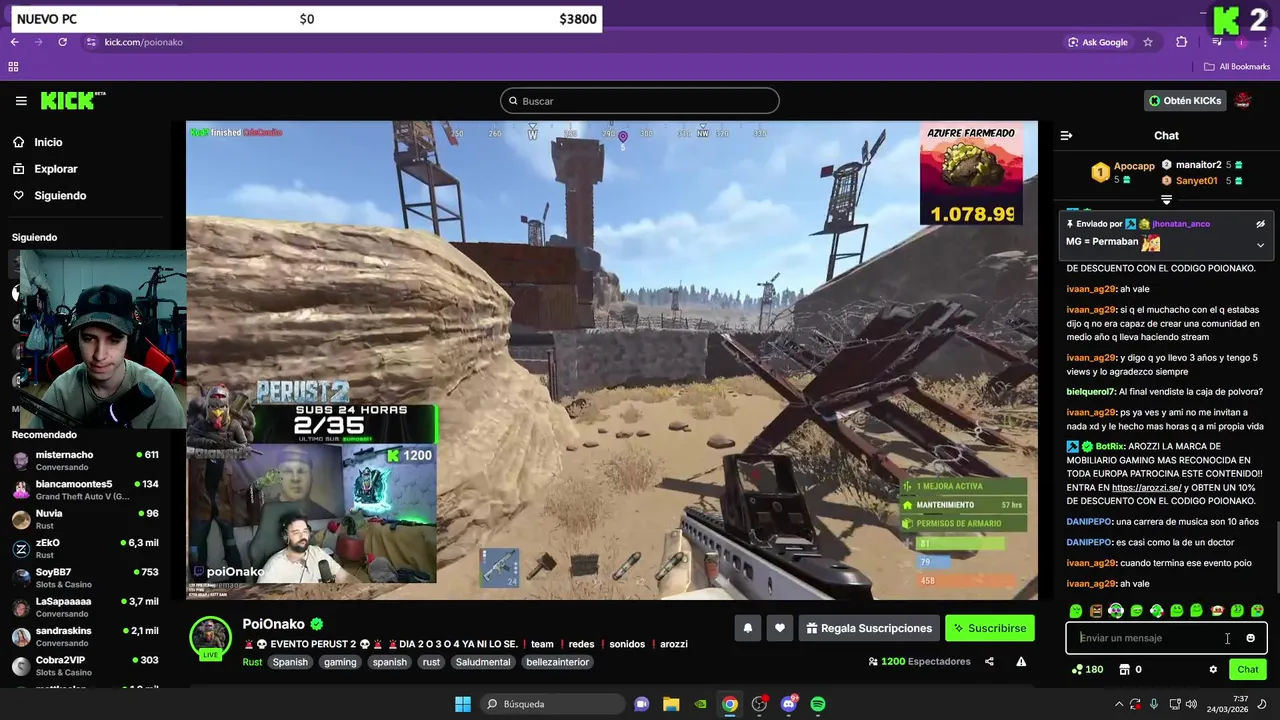Open Nuvia recommended channel
This screenshot has width=1280, height=720.
click(85, 519)
